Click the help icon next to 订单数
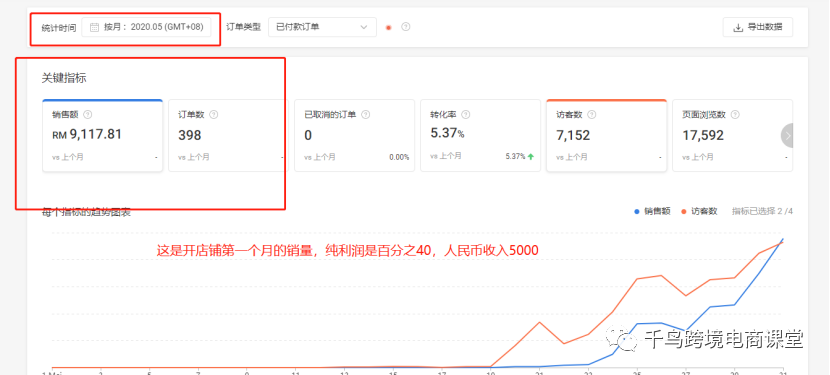 [214, 114]
